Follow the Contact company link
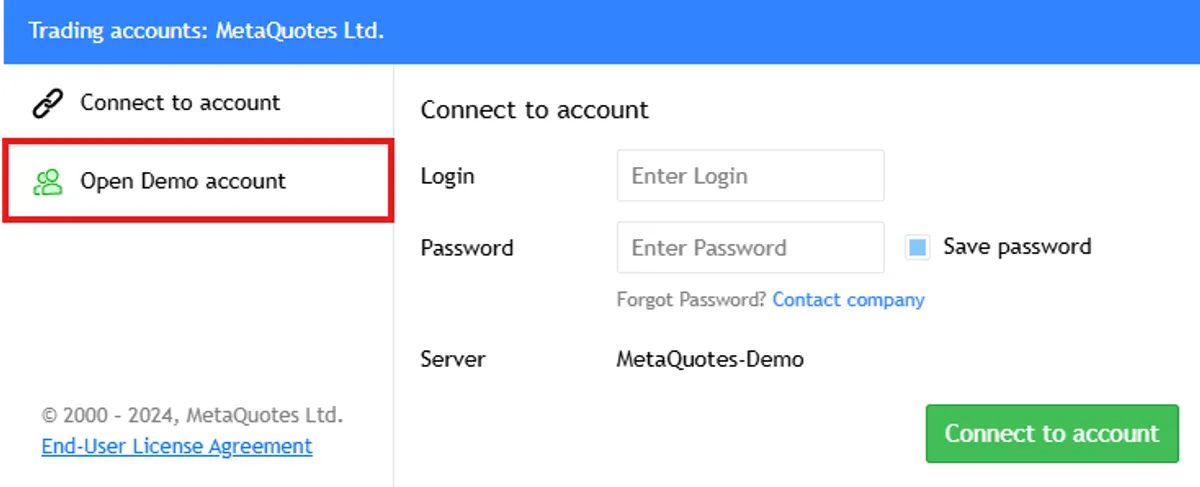 coord(848,300)
